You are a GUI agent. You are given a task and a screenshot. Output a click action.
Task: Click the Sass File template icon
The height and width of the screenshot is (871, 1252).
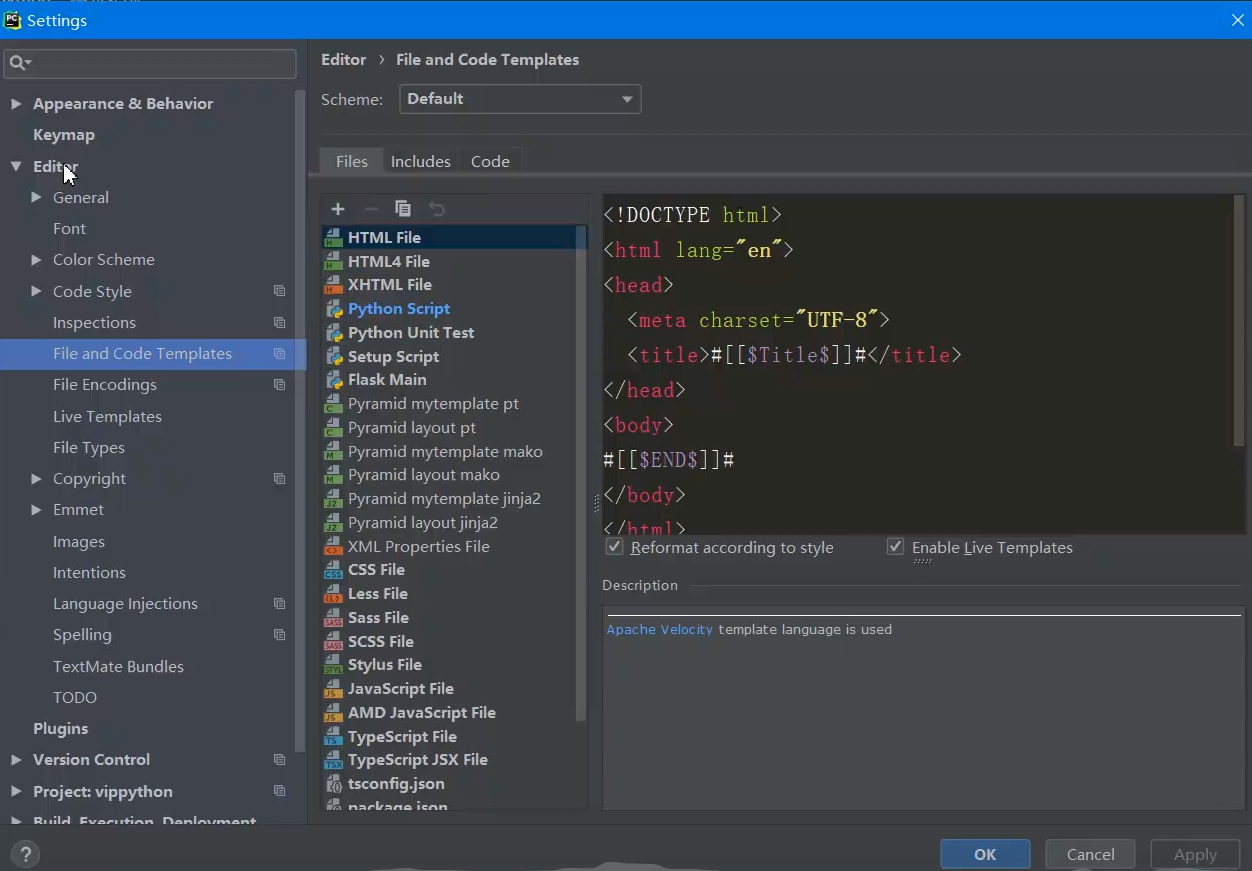point(334,618)
